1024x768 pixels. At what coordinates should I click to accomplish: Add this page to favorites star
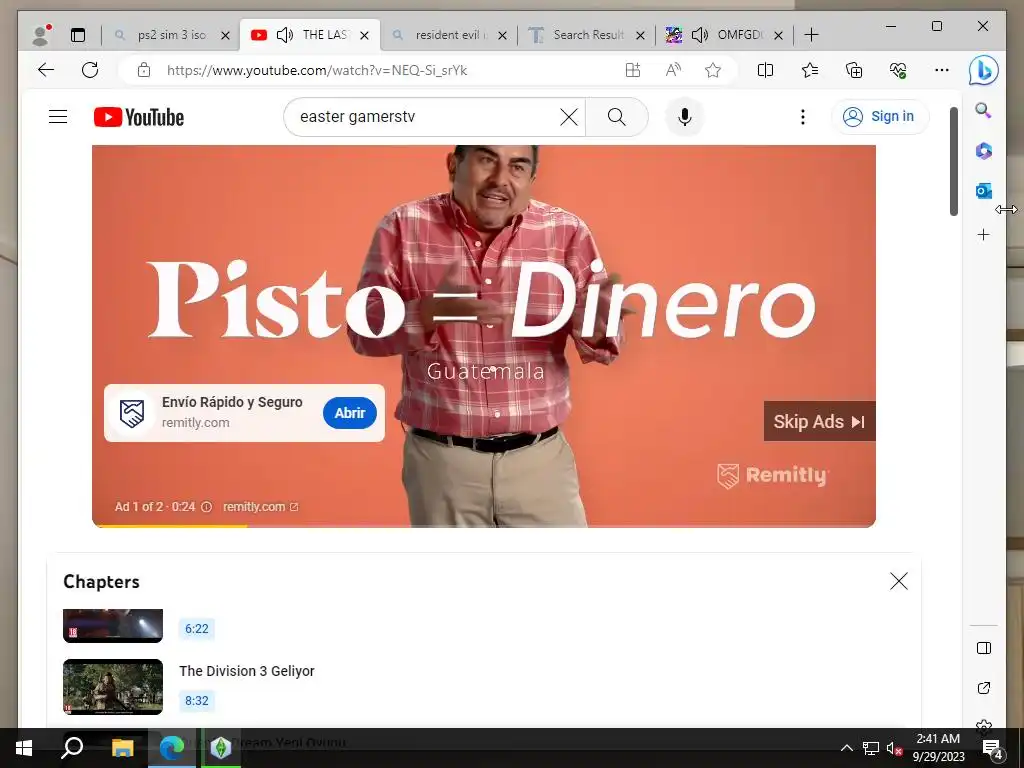(x=713, y=70)
